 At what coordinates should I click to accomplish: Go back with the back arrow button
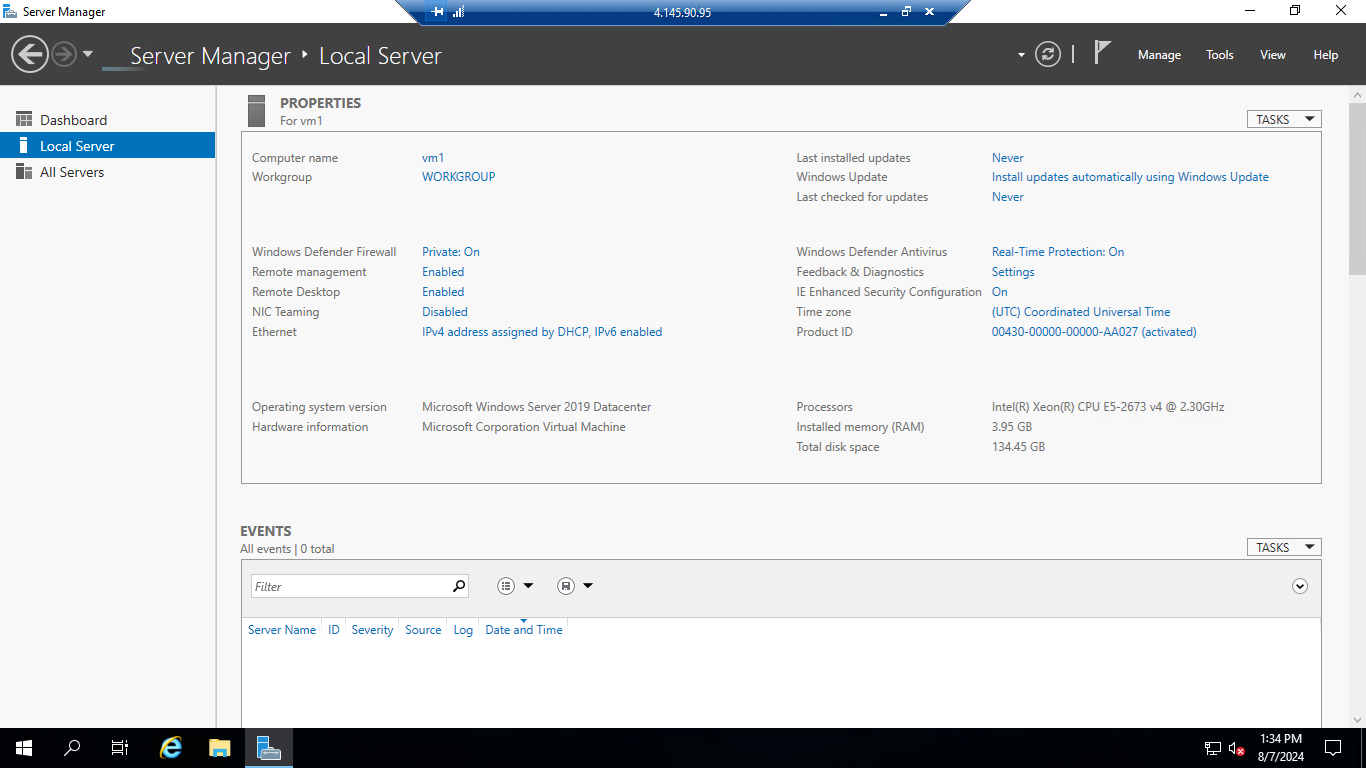30,54
